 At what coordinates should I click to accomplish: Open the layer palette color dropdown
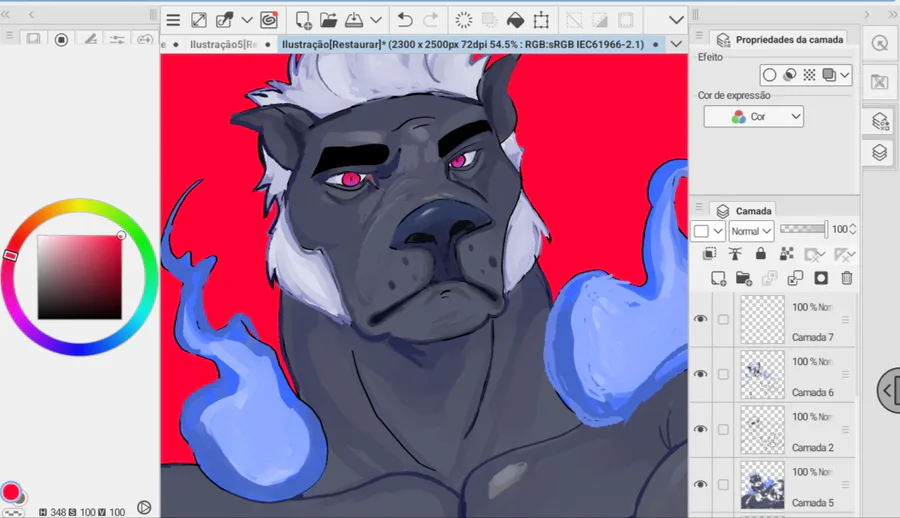[x=708, y=231]
